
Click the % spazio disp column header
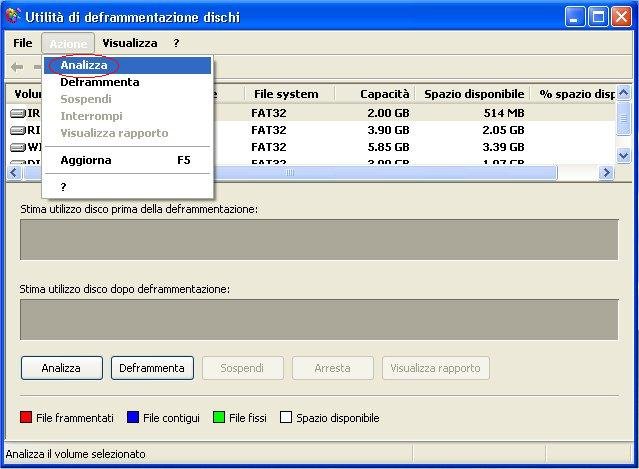coord(573,94)
